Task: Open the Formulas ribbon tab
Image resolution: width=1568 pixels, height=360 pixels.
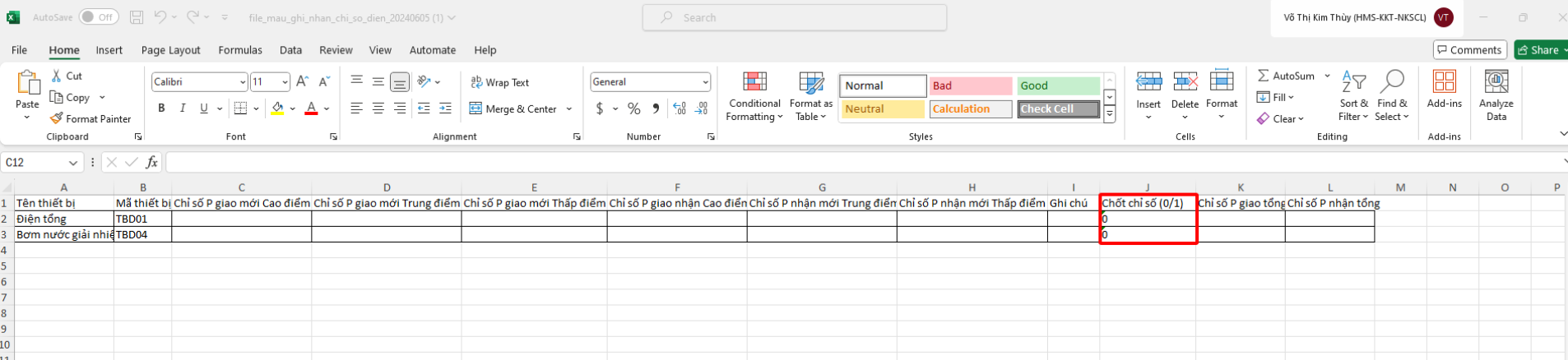Action: pos(240,50)
